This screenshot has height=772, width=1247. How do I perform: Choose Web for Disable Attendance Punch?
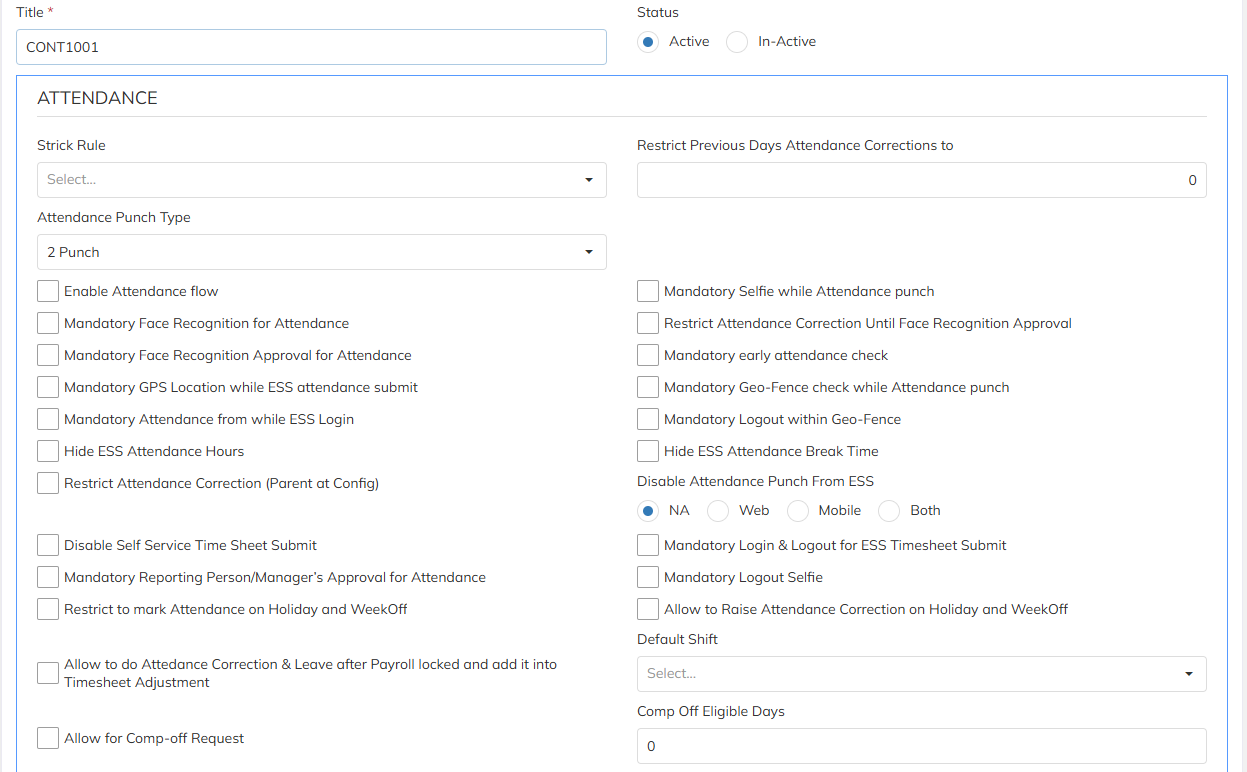718,511
